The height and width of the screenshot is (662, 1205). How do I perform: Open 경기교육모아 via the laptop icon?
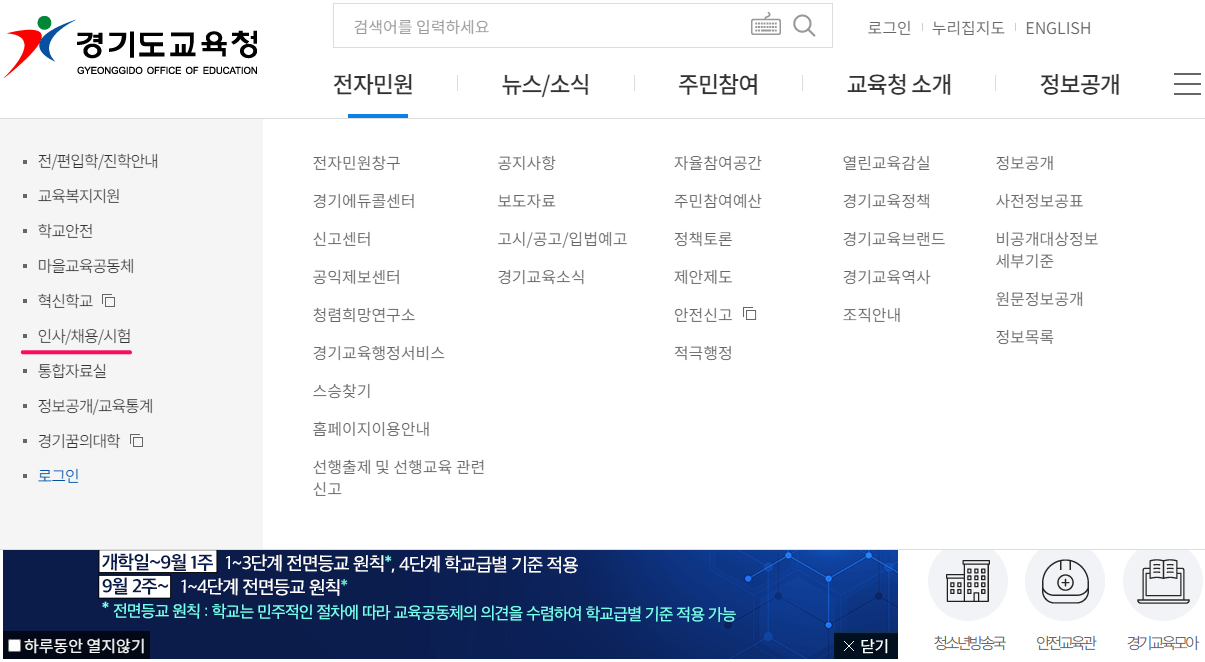pyautogui.click(x=1162, y=583)
